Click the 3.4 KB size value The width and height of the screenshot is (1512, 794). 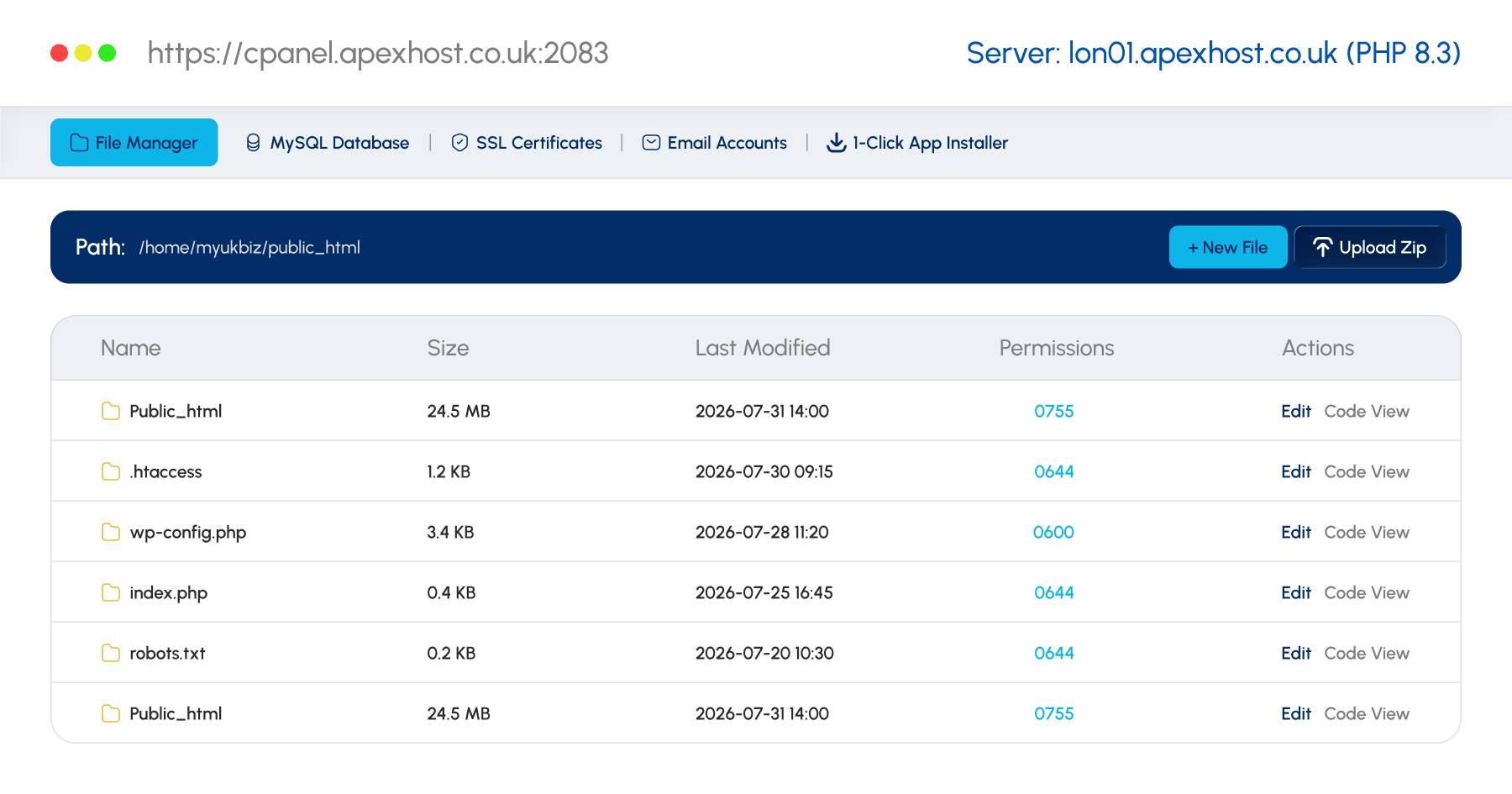(x=450, y=532)
